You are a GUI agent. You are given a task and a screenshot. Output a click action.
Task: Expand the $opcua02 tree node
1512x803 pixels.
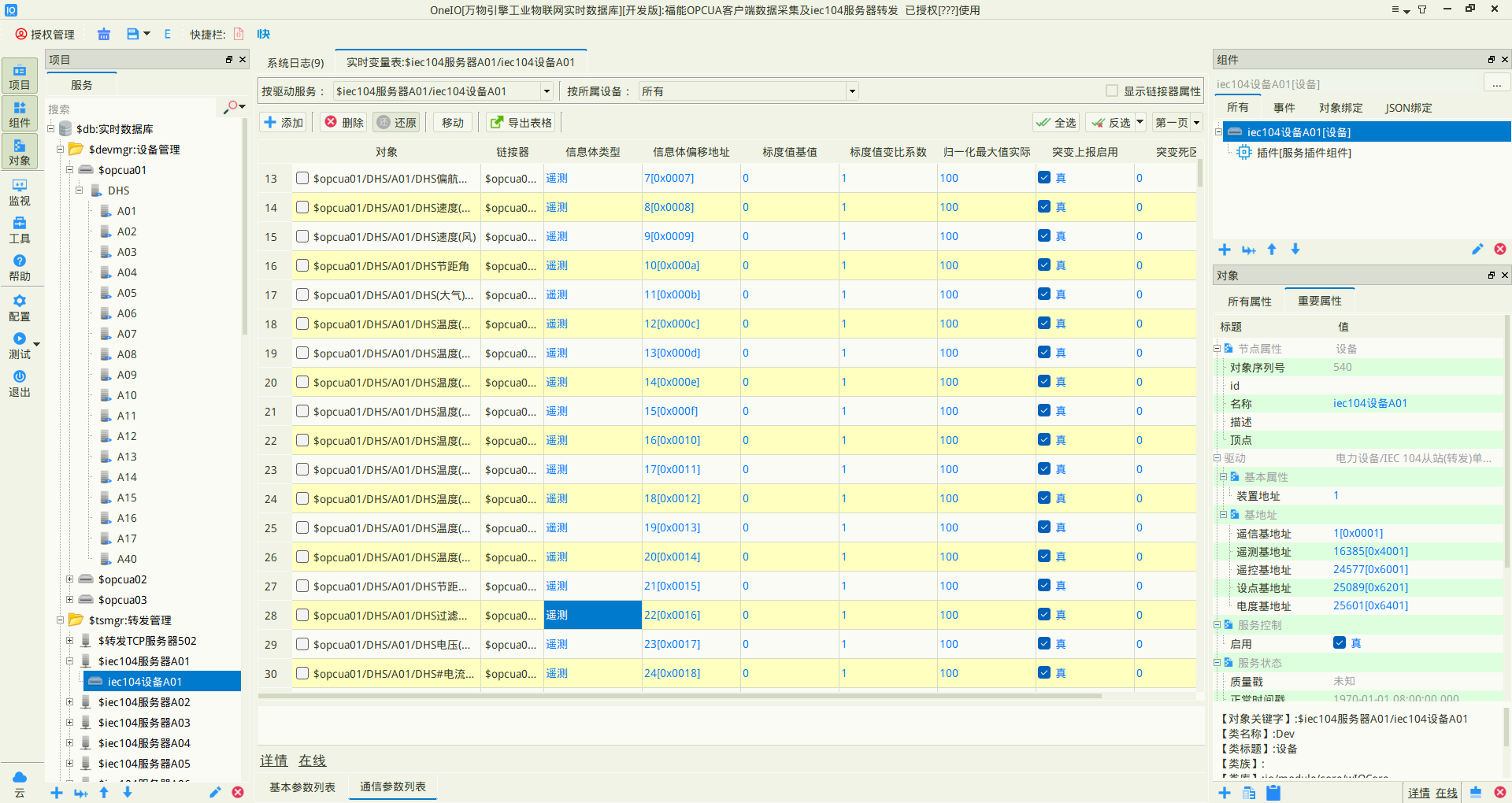click(x=69, y=579)
